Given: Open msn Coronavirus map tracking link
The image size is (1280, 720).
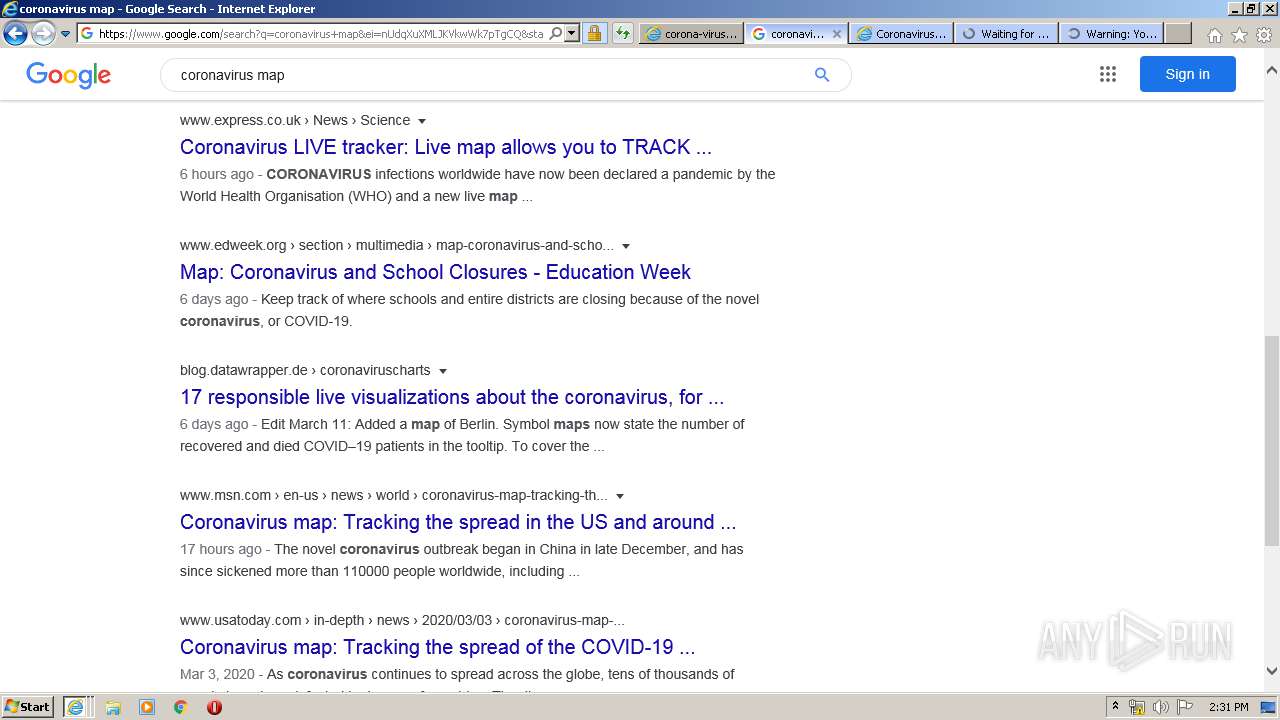Looking at the screenshot, I should (458, 522).
